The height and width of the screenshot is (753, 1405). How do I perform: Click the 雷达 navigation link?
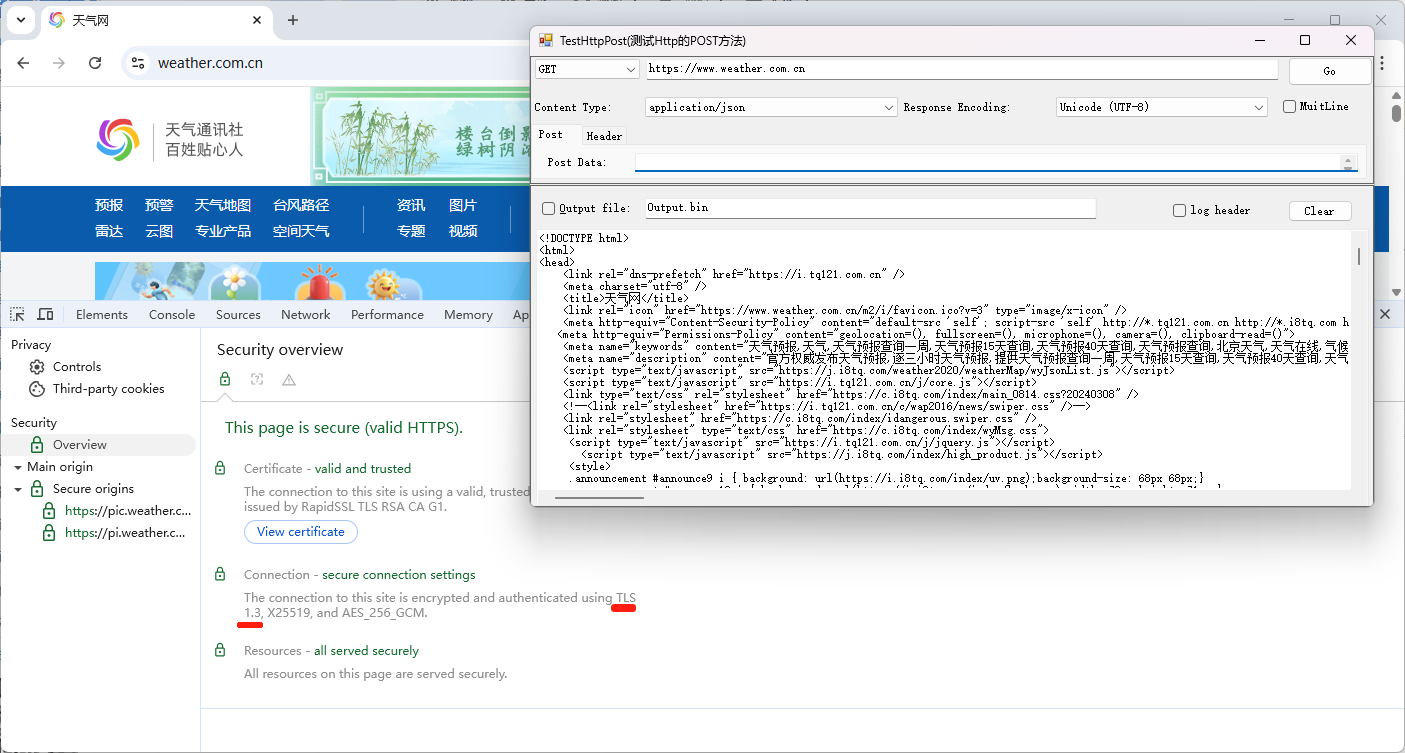point(109,231)
